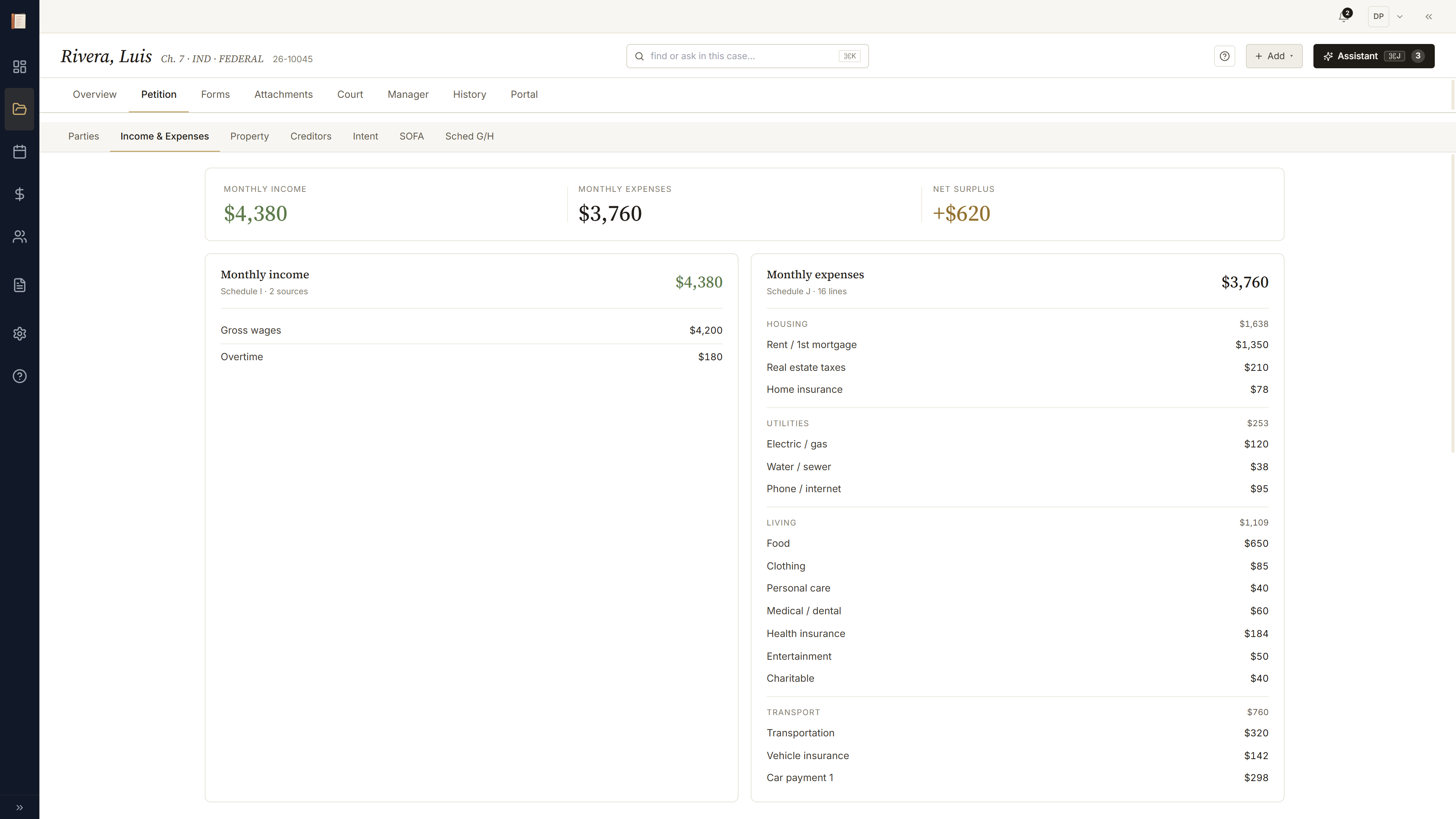Open the user menu chevron beside DP

tap(1400, 16)
